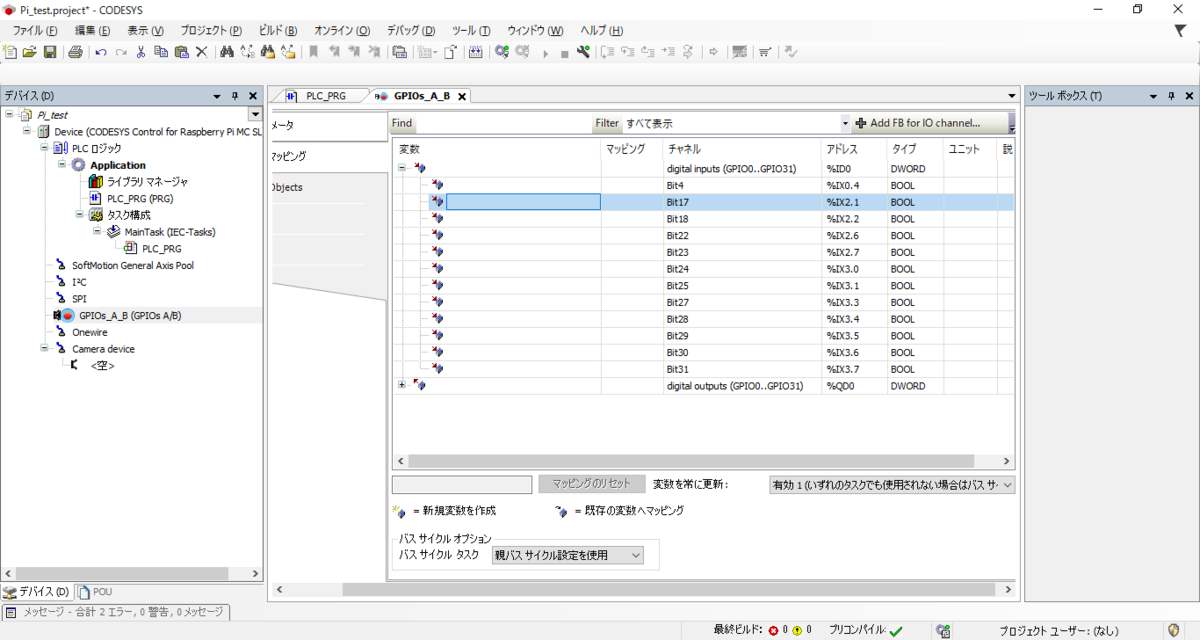Select the PLC_PRG (PRG) tree item
The image size is (1200, 640).
pos(140,199)
